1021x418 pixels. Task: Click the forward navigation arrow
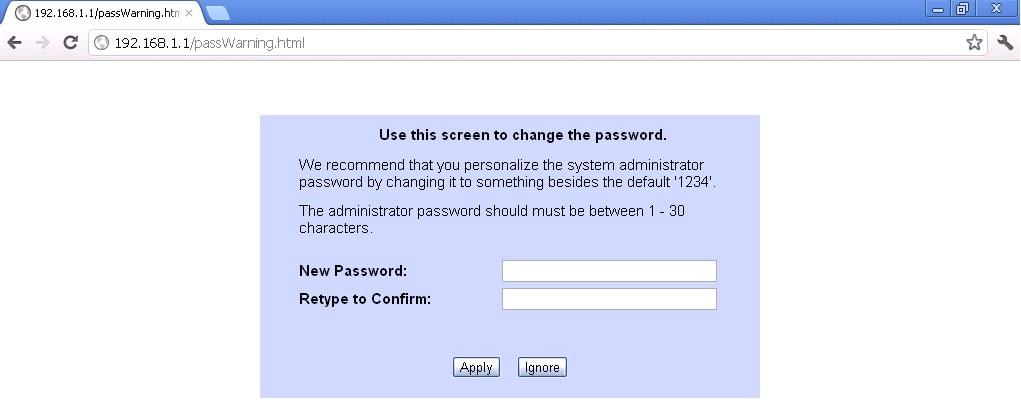pos(42,43)
